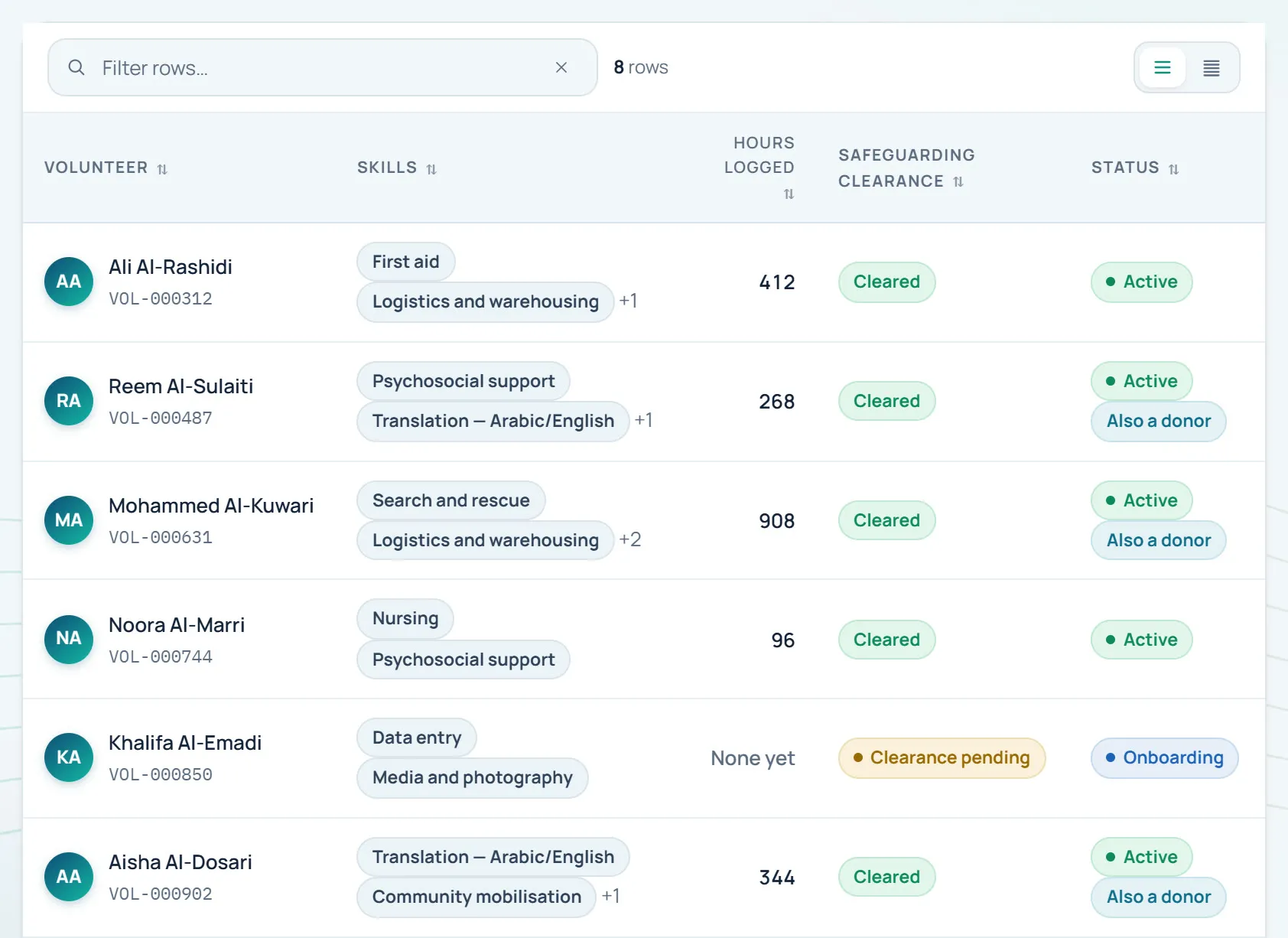Sort by Skills column arrows
This screenshot has width=1288, height=938.
(431, 169)
